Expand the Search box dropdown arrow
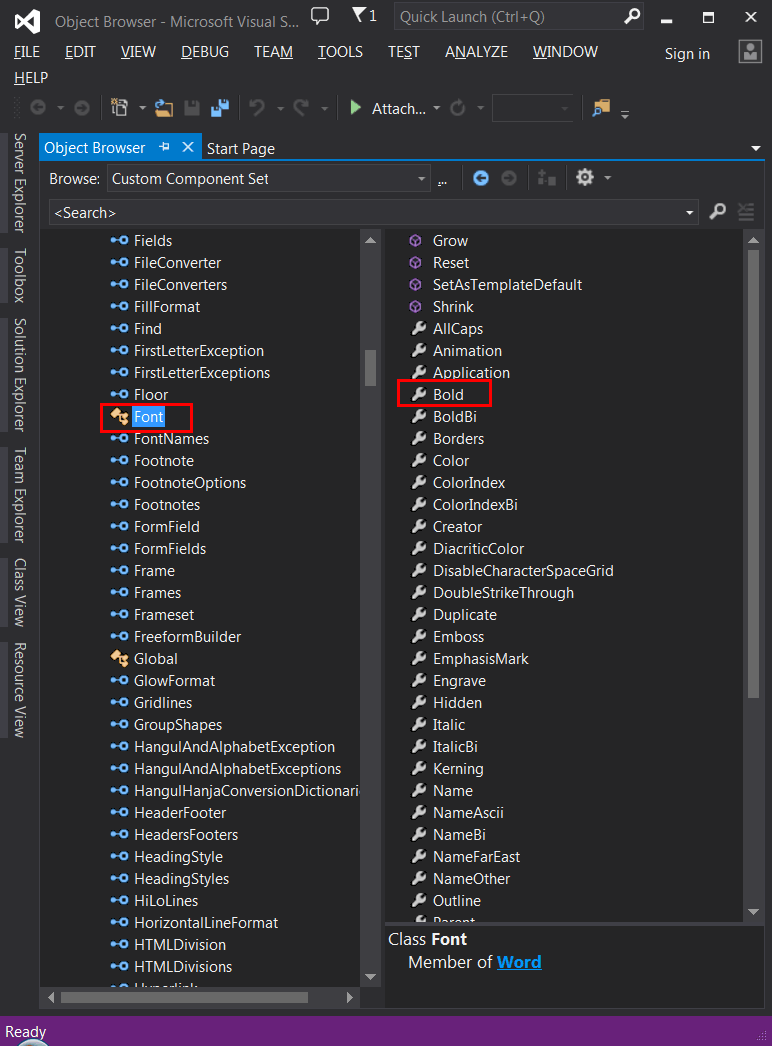 (x=689, y=213)
